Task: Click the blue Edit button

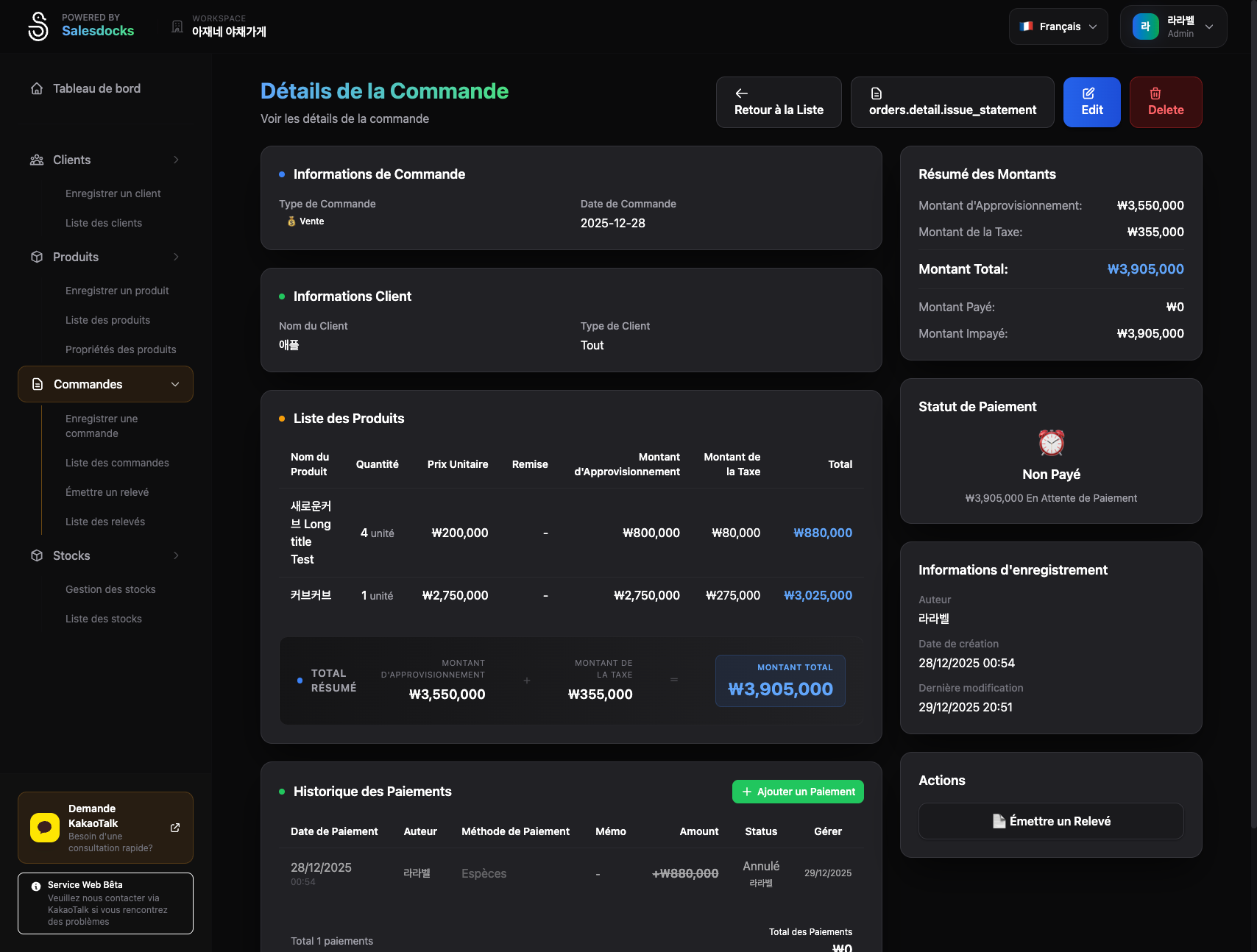Action: (1091, 102)
